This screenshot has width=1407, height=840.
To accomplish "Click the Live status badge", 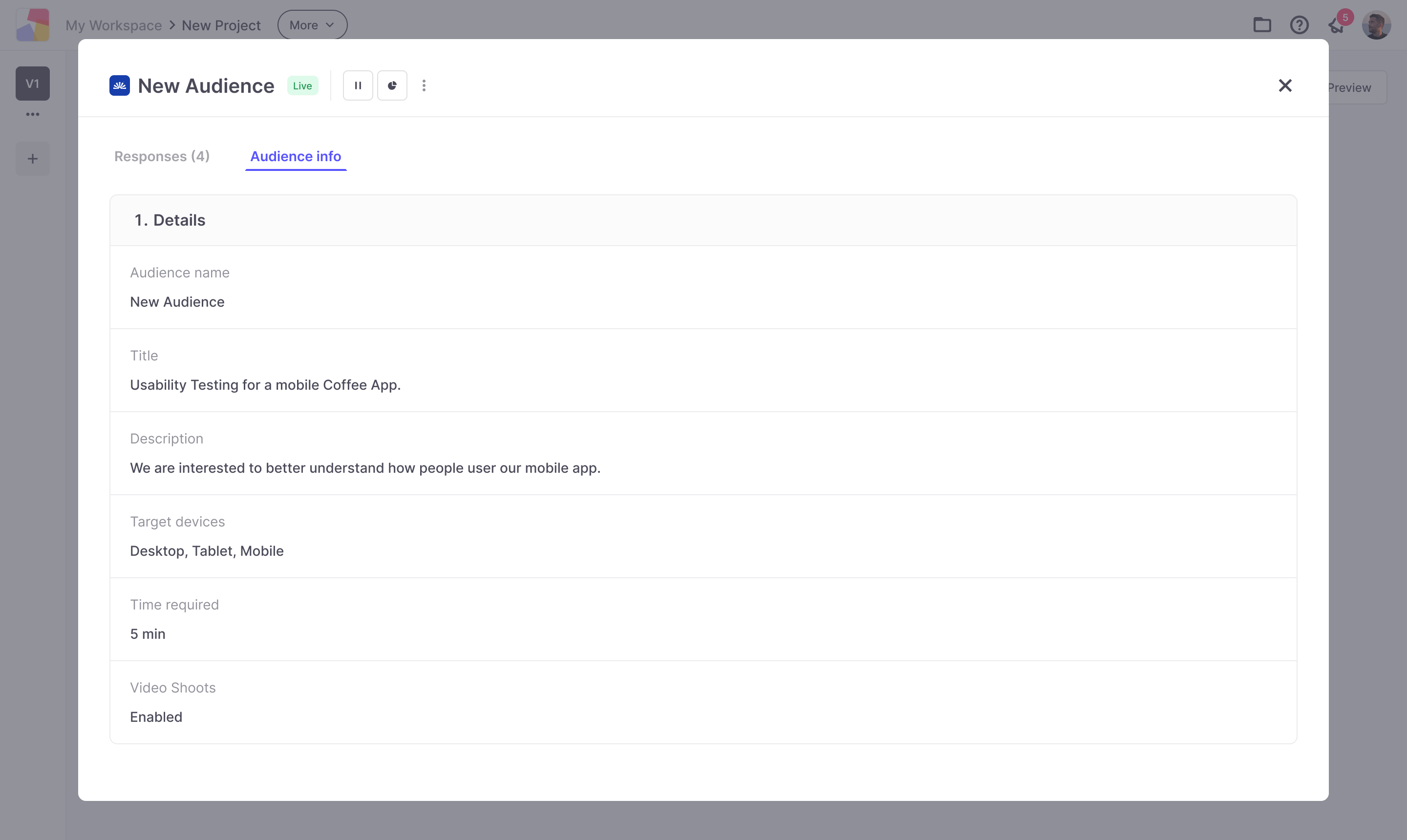I will (302, 85).
